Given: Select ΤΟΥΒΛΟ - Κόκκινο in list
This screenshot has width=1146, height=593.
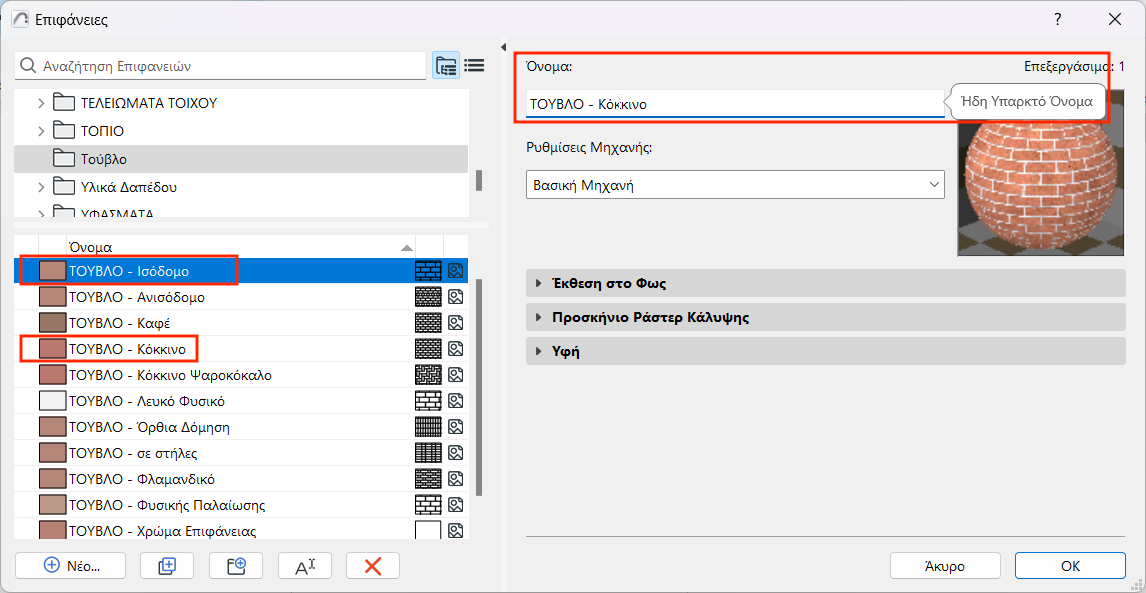Looking at the screenshot, I should coord(240,349).
